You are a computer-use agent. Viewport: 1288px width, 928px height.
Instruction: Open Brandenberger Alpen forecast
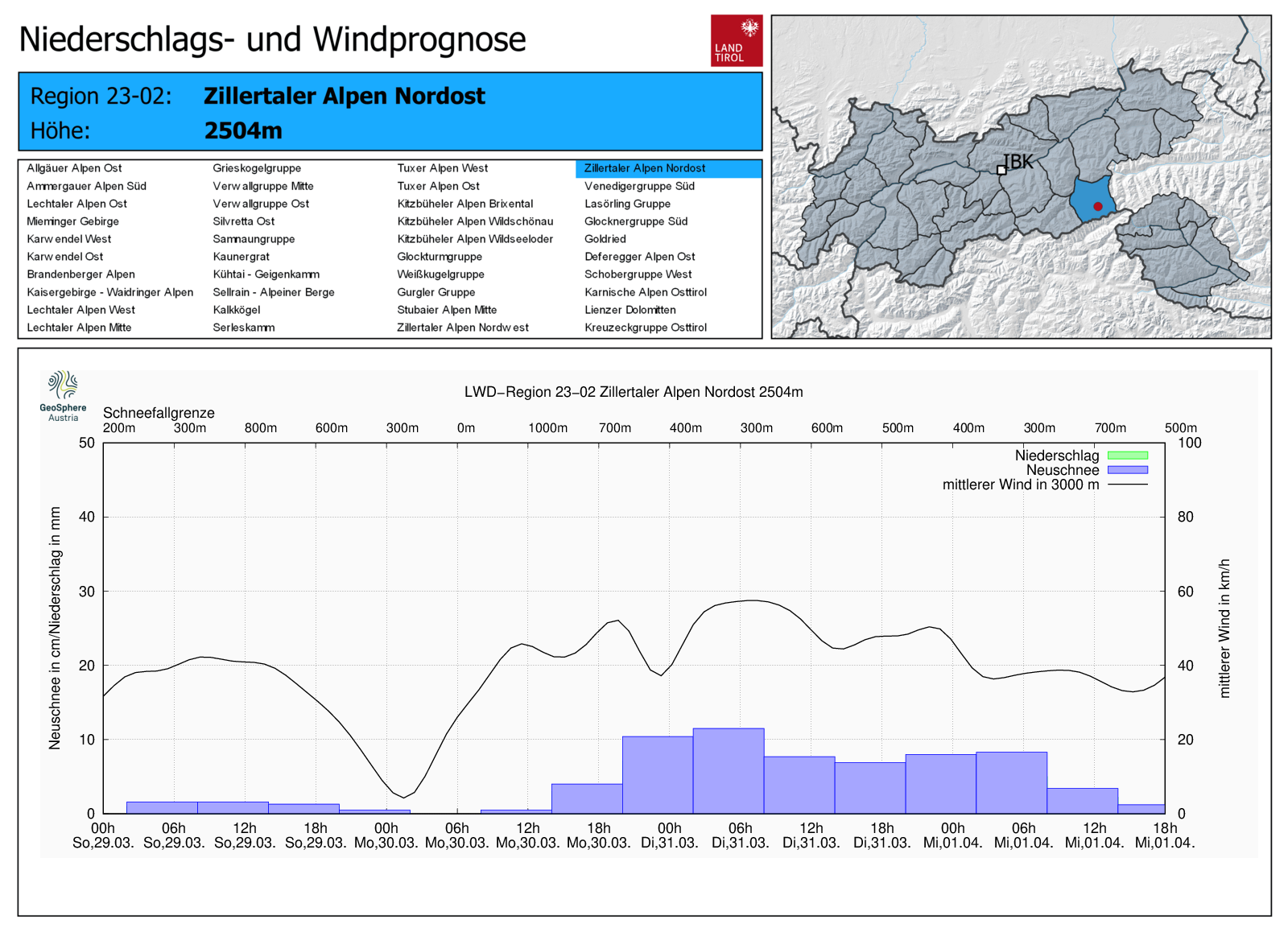tap(80, 274)
